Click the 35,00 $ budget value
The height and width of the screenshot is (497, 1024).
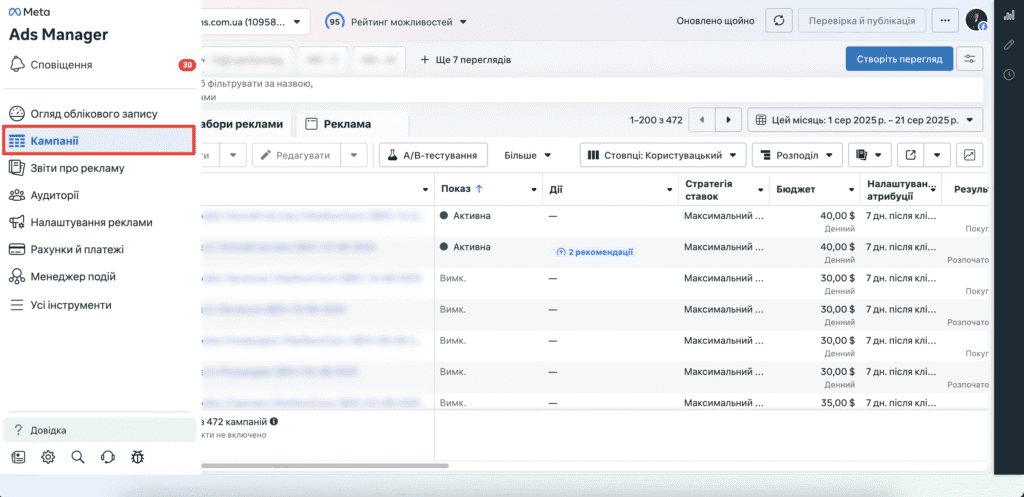(838, 403)
